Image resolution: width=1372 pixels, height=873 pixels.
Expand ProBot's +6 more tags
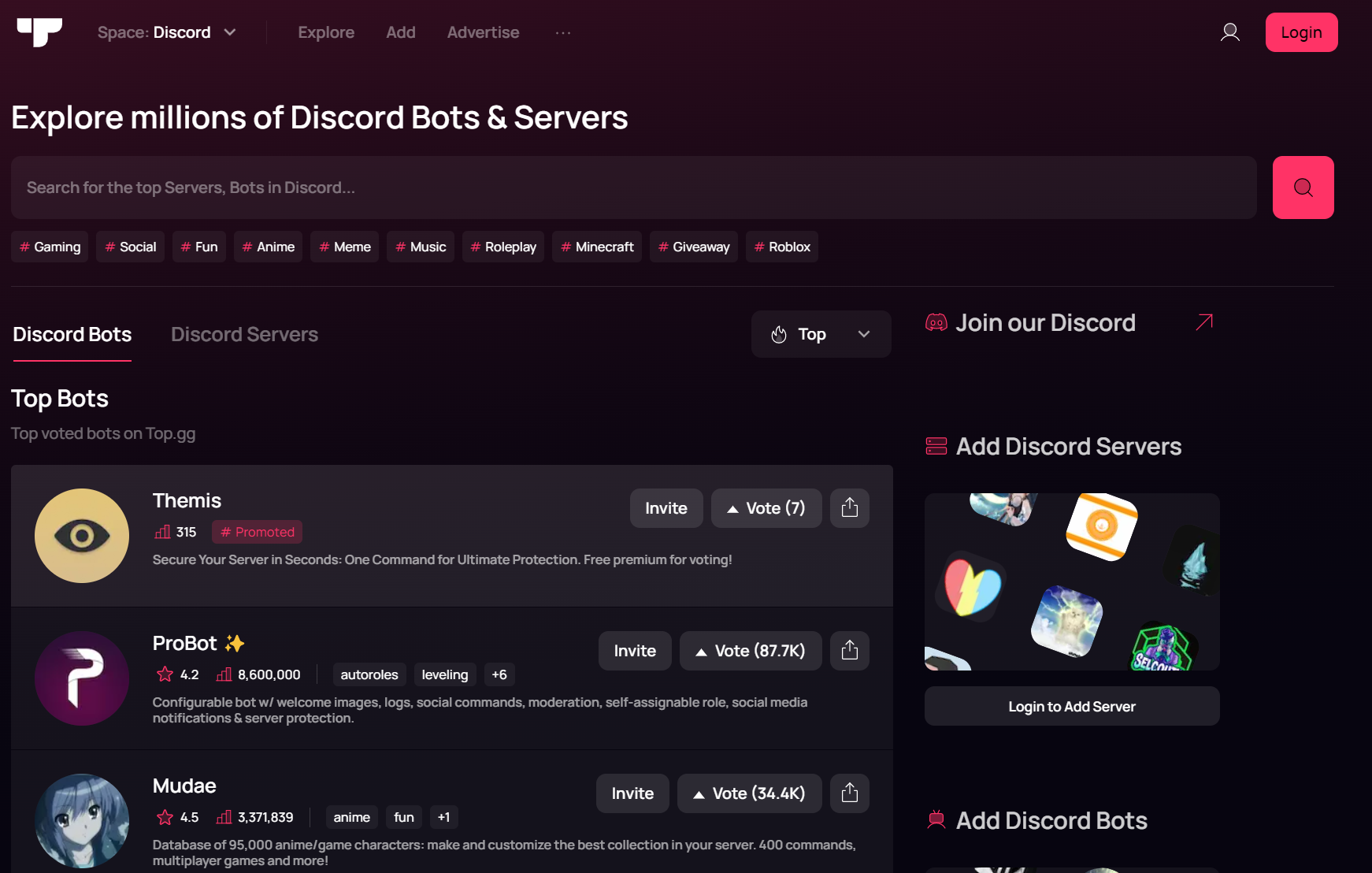tap(499, 674)
